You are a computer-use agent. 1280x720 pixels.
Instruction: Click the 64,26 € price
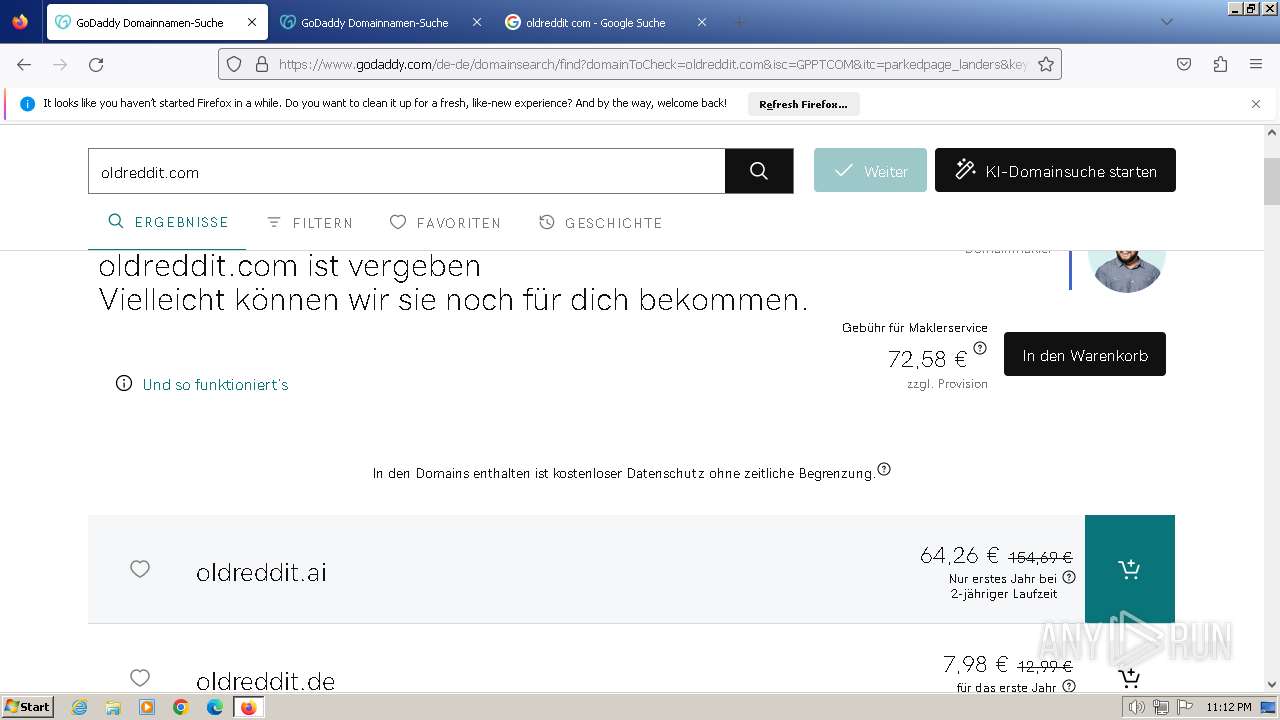(x=959, y=555)
